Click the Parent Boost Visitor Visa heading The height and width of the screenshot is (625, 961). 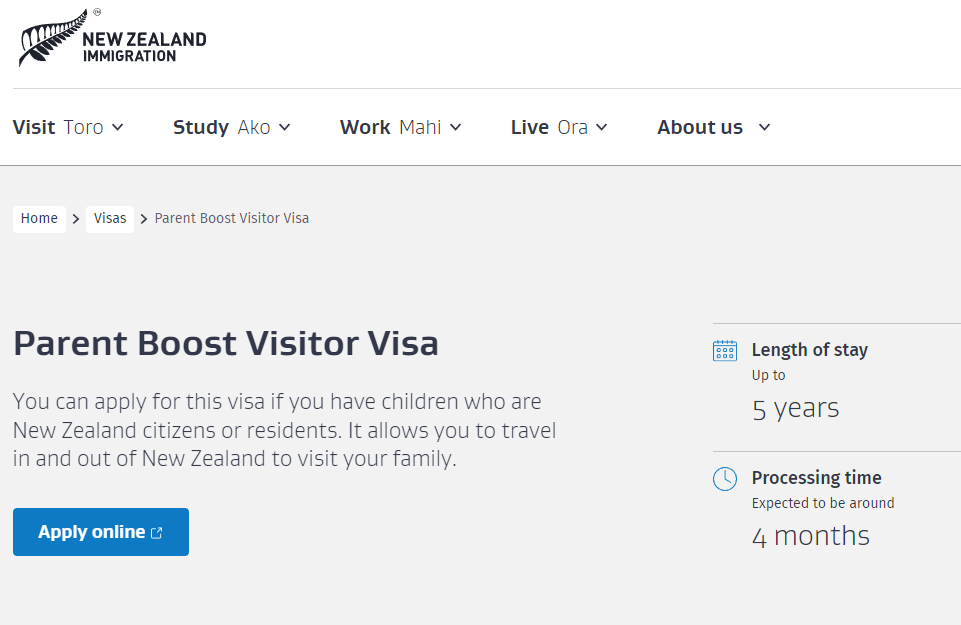tap(226, 344)
